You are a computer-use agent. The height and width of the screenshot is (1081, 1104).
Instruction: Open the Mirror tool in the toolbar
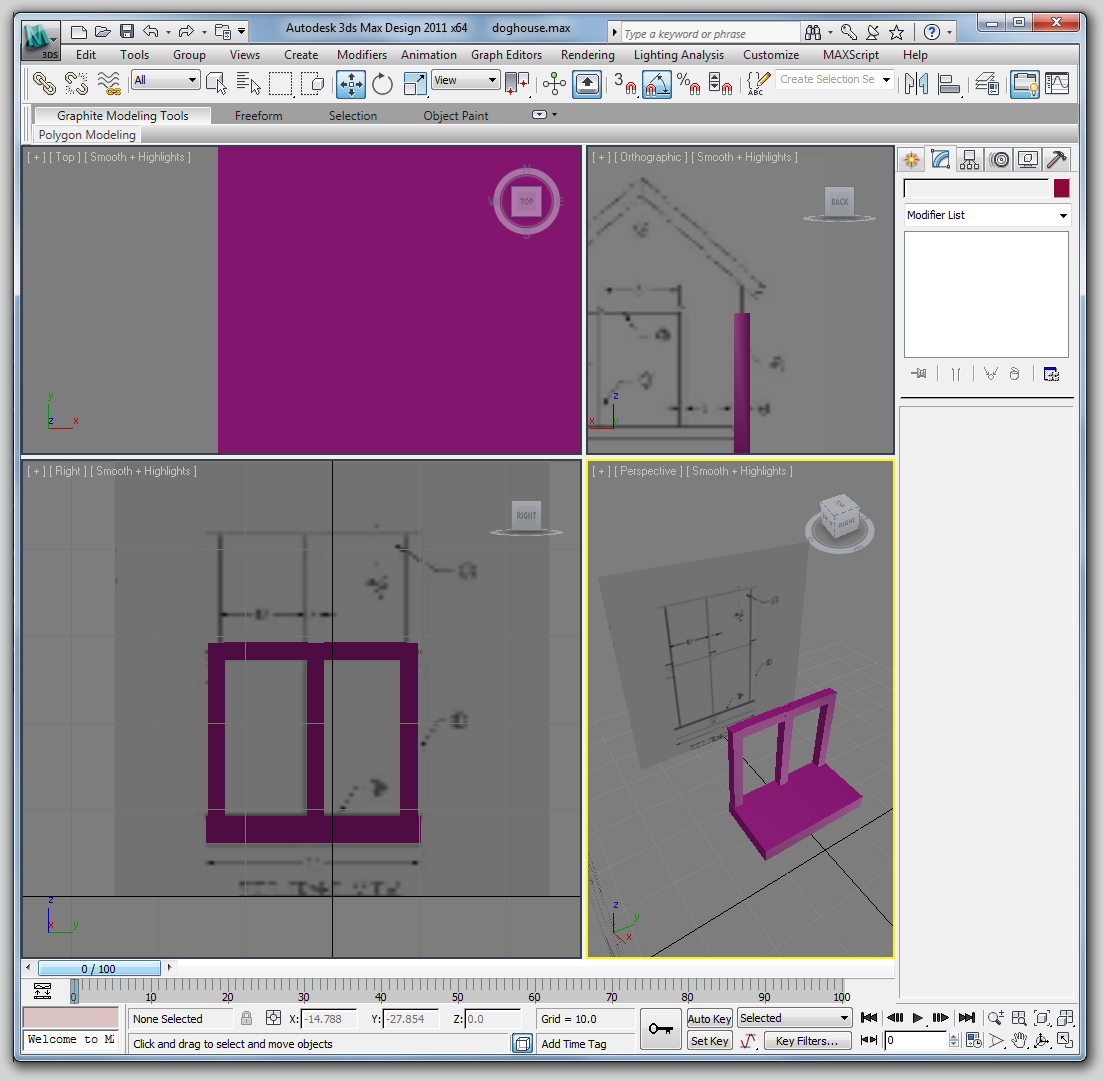915,84
